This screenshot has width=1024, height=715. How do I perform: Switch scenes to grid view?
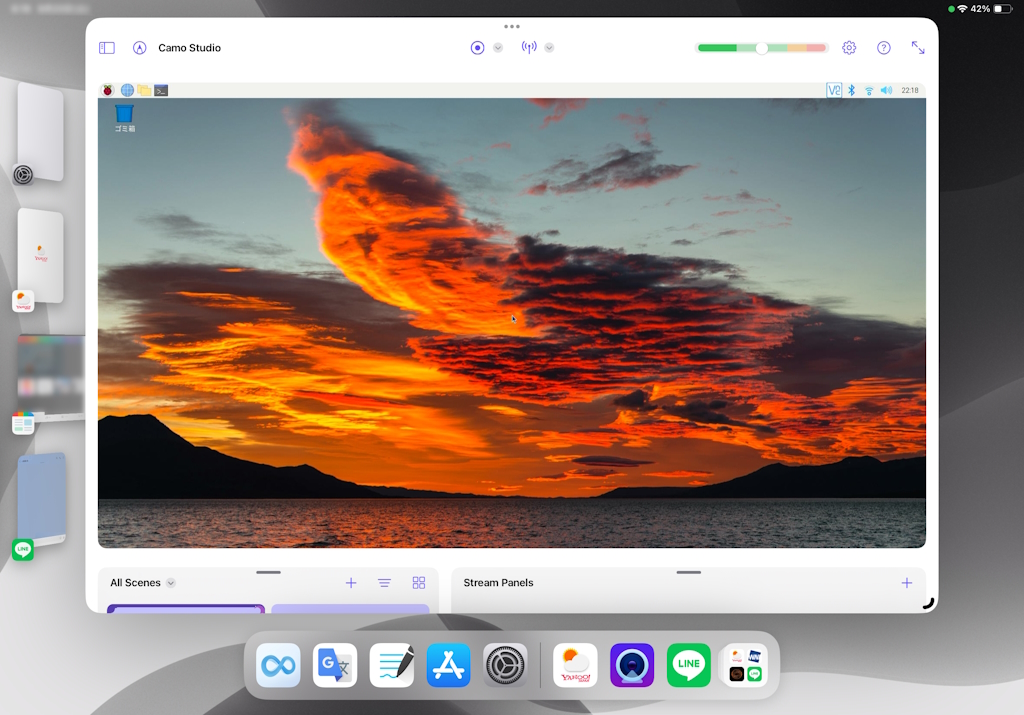[x=419, y=582]
